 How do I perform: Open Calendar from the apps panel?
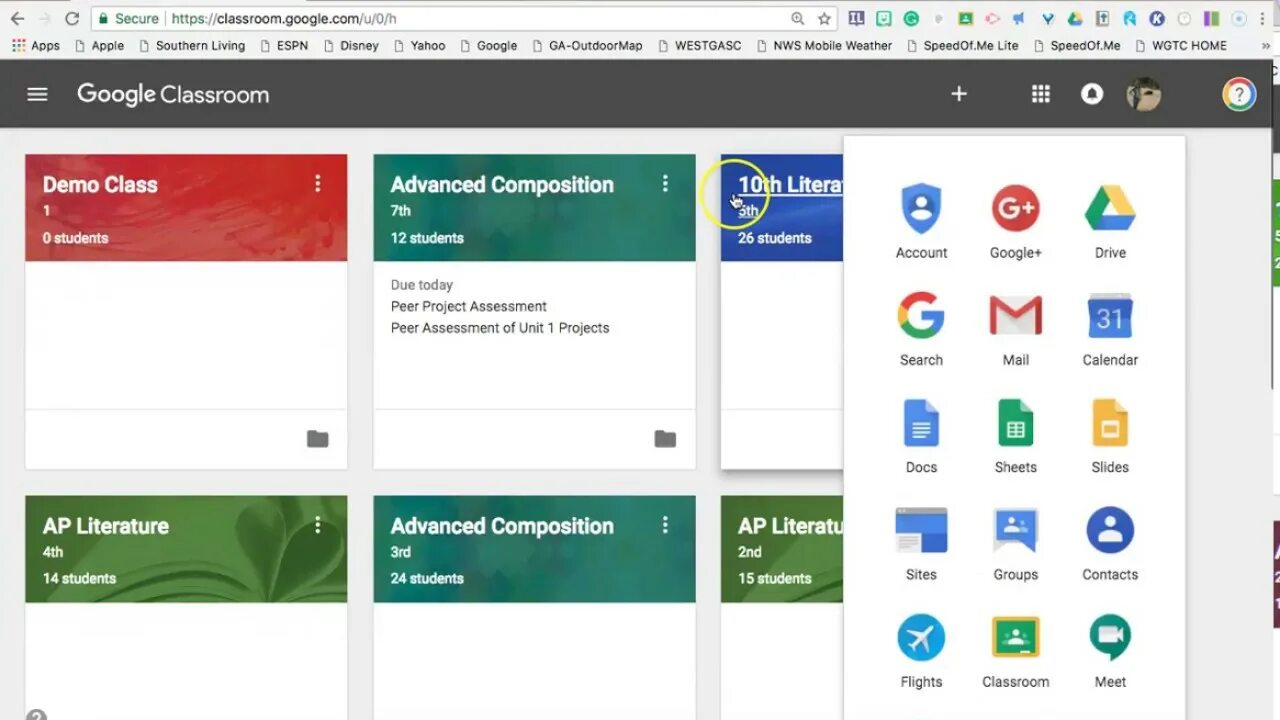tap(1110, 329)
